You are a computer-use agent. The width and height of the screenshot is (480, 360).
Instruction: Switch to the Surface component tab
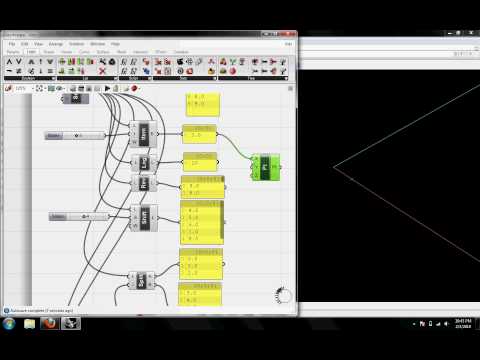tap(103, 52)
